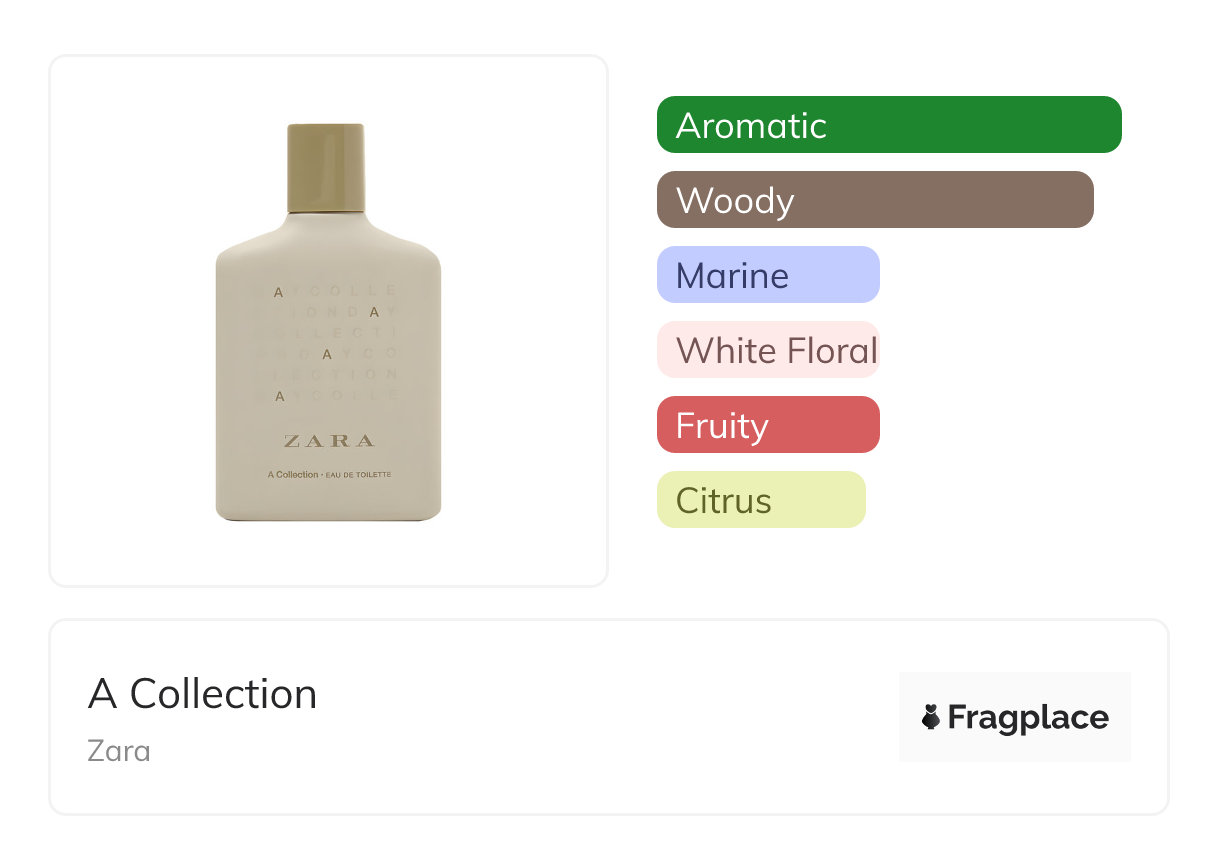
Task: Click the Fragplace bottle logo icon
Action: [931, 717]
